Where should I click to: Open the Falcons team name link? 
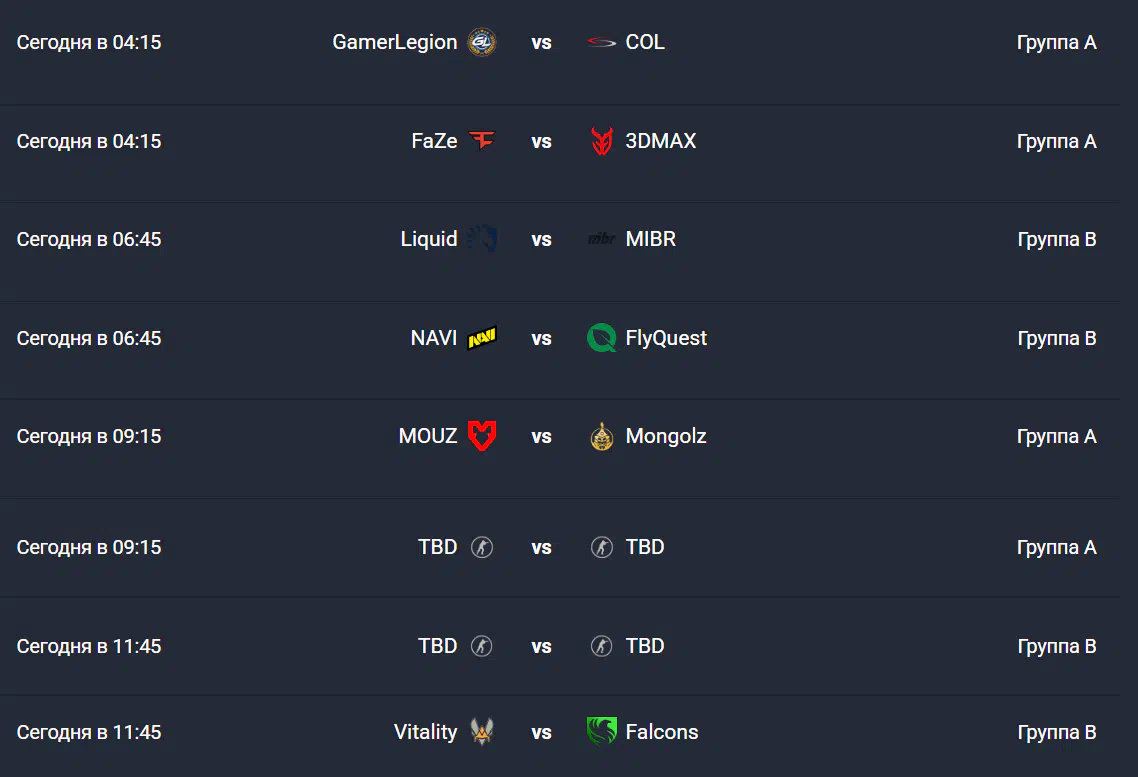[x=662, y=732]
